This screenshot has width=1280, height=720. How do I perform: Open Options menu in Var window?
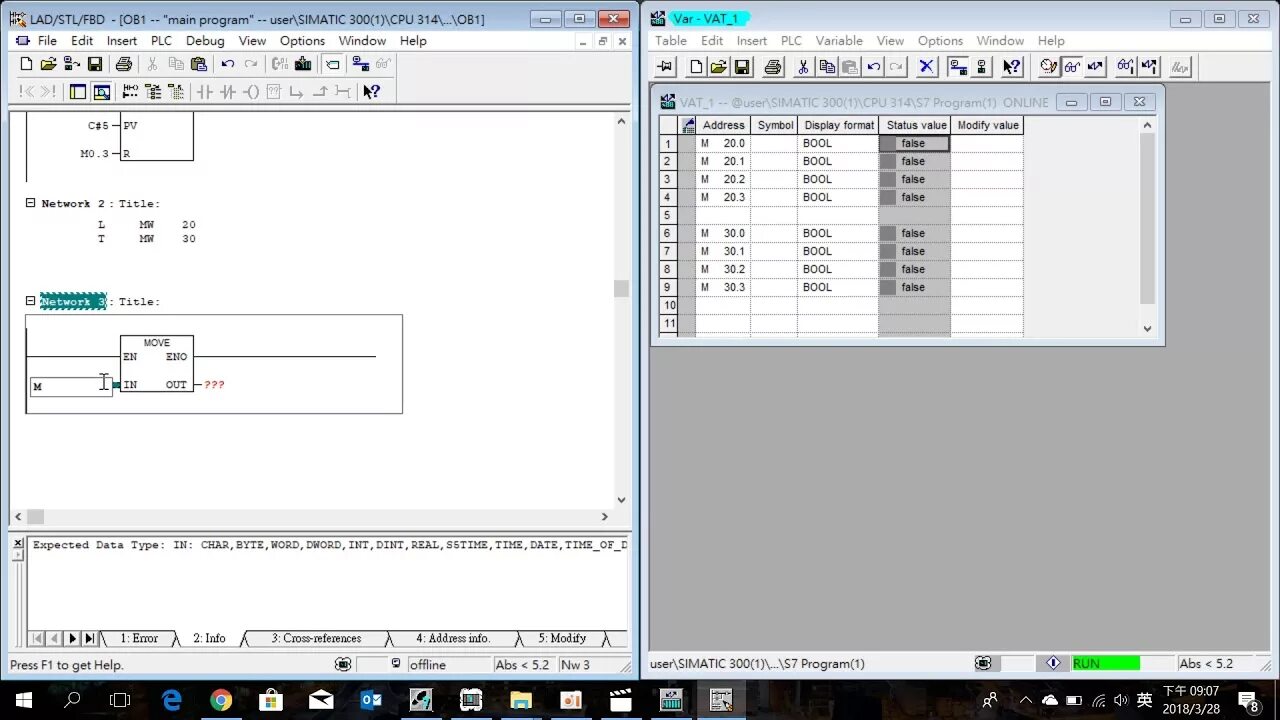tap(940, 40)
